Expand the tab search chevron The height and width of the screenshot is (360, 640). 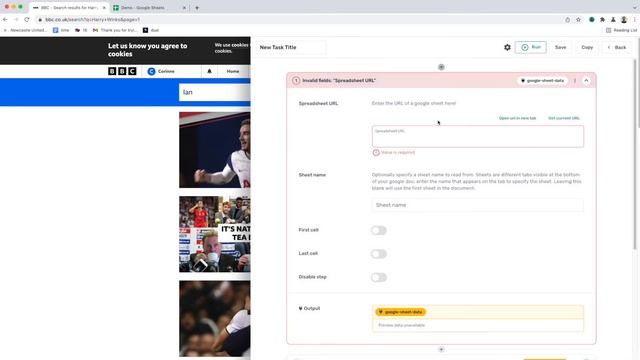(x=634, y=8)
